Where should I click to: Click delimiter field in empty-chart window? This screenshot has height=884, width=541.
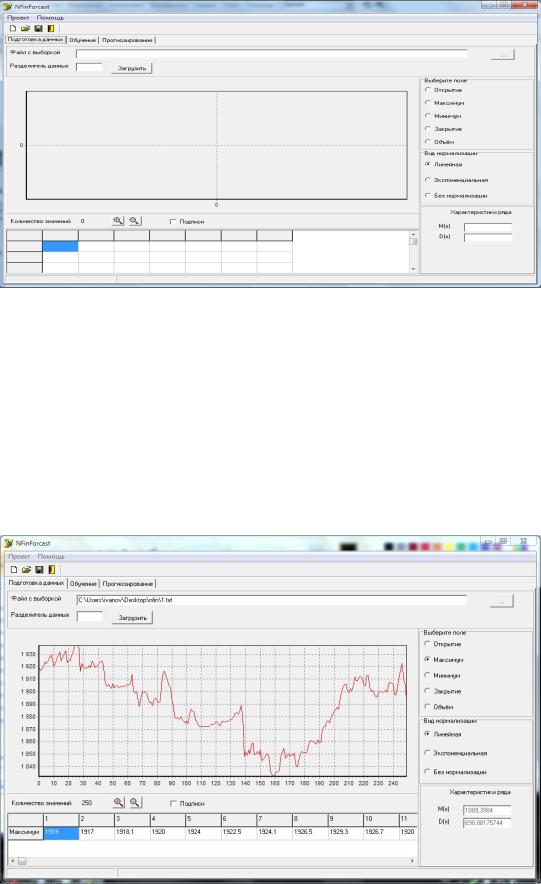click(x=89, y=67)
